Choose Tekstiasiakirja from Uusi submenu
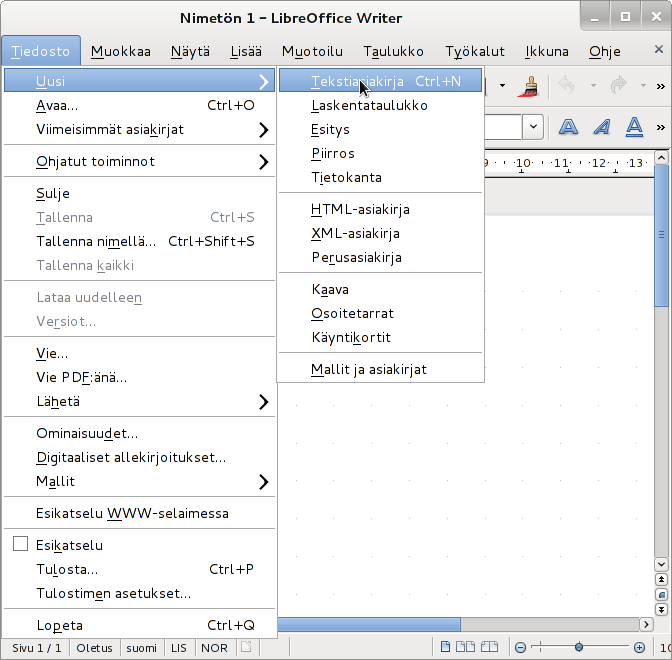This screenshot has width=672, height=660. click(x=381, y=81)
